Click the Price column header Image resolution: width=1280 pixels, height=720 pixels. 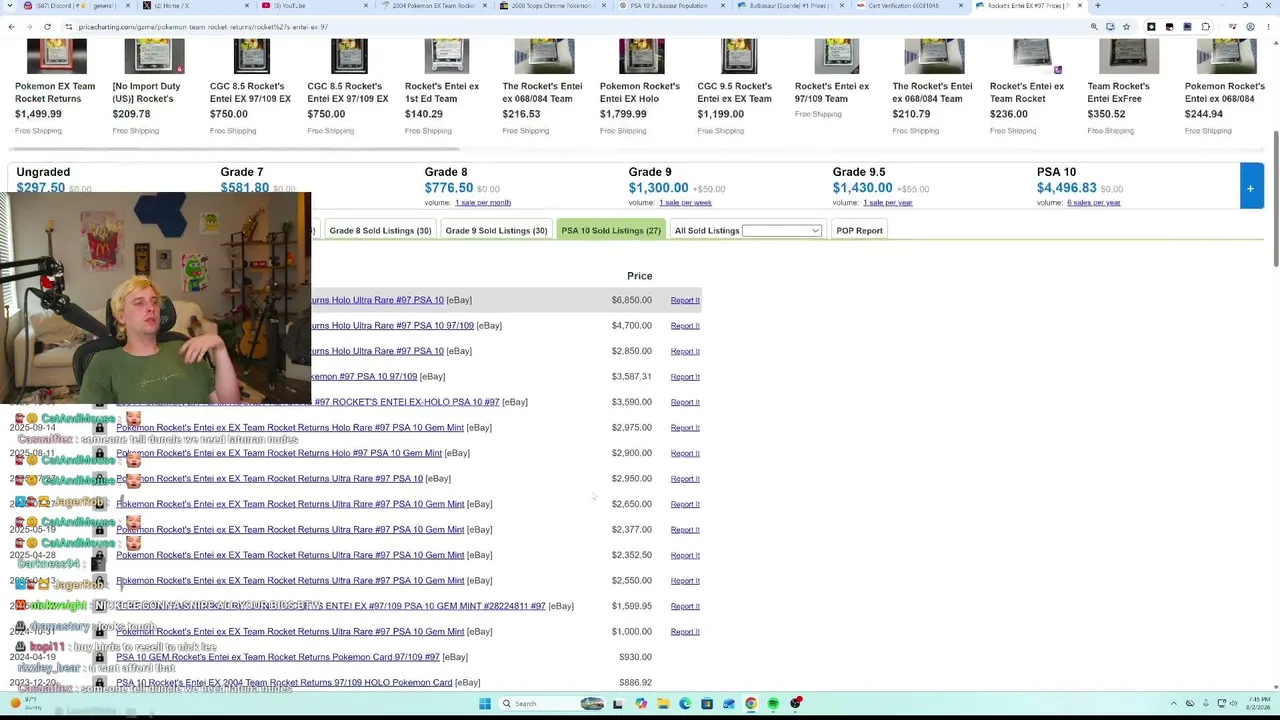coord(639,276)
